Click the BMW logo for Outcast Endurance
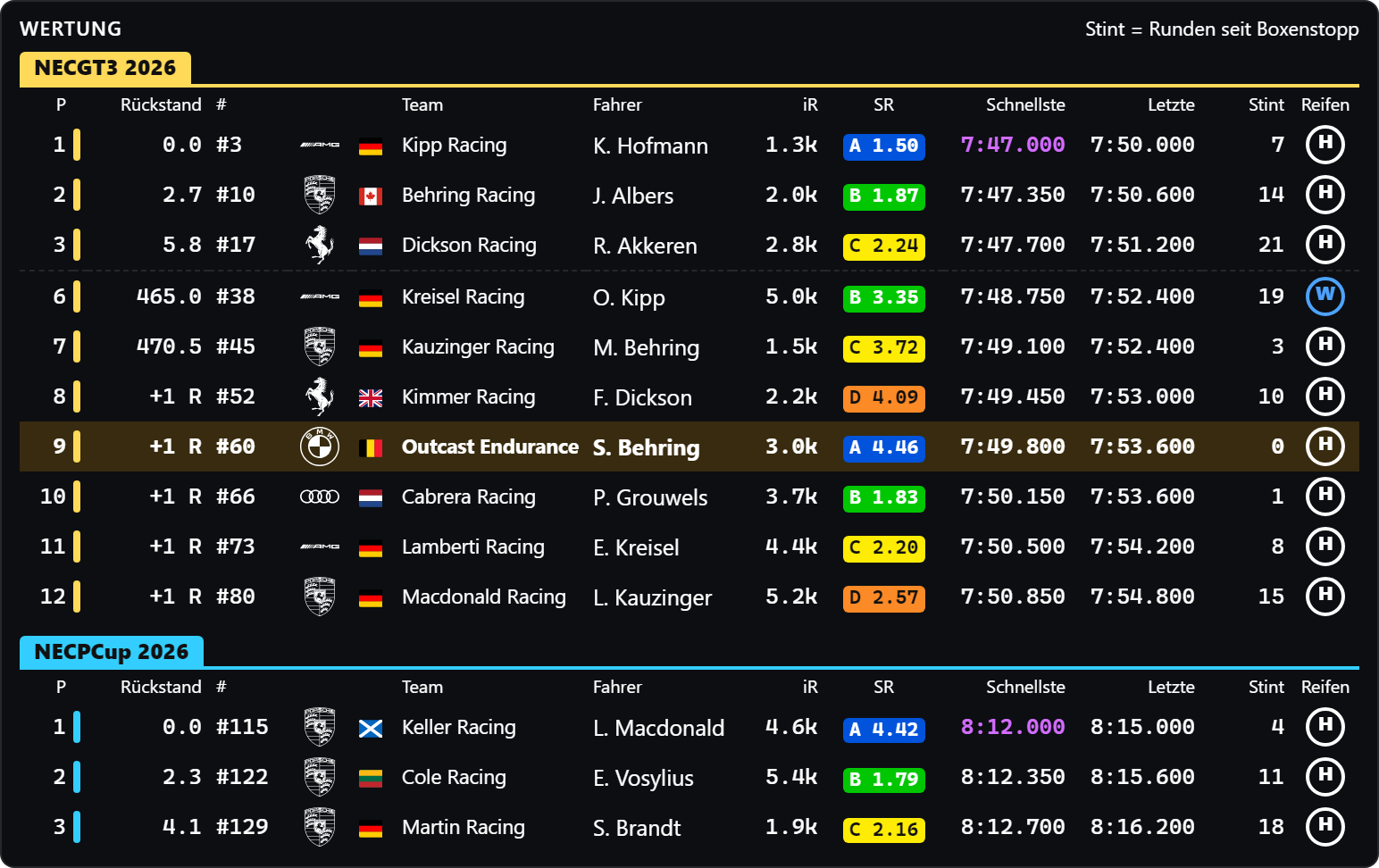1379x868 pixels. (x=320, y=447)
